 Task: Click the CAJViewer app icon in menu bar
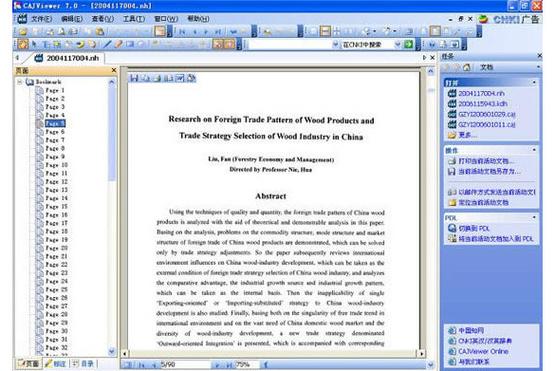pos(22,19)
